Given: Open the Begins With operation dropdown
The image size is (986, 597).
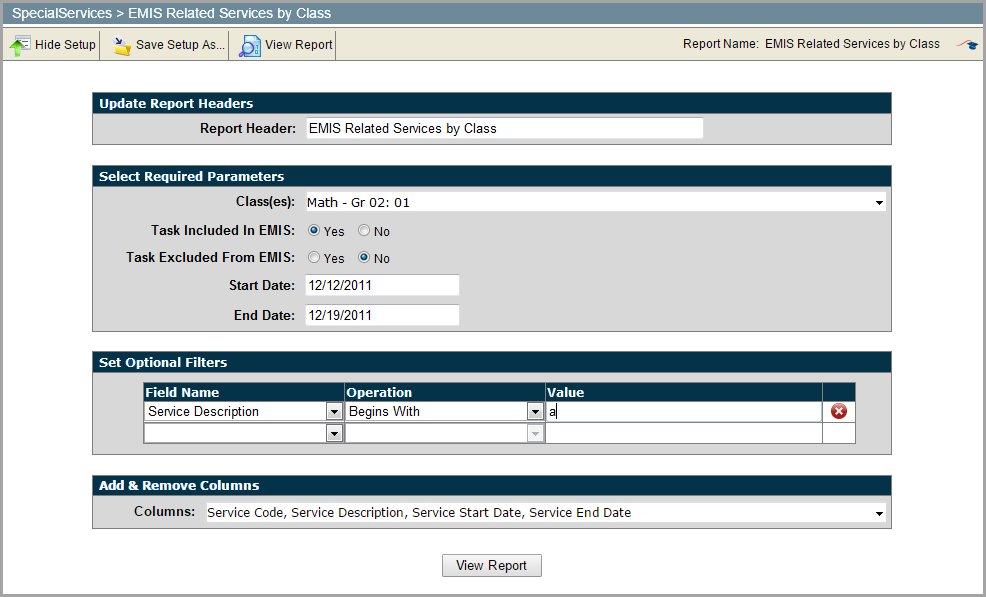Looking at the screenshot, I should (x=535, y=411).
